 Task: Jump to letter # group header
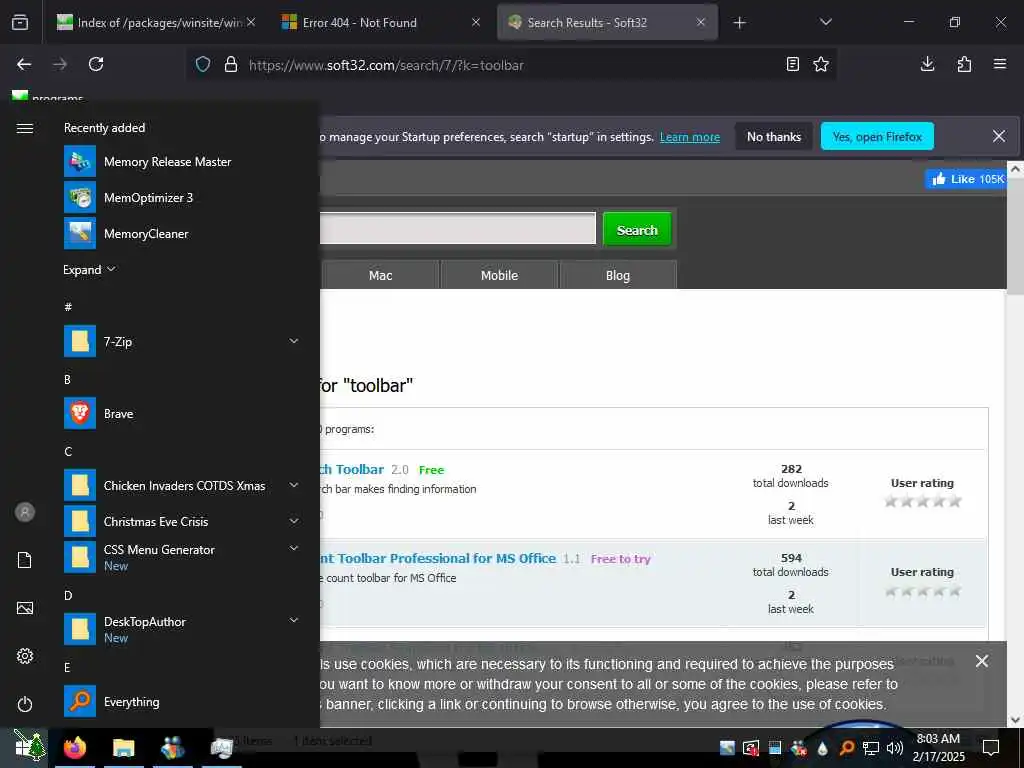click(68, 307)
